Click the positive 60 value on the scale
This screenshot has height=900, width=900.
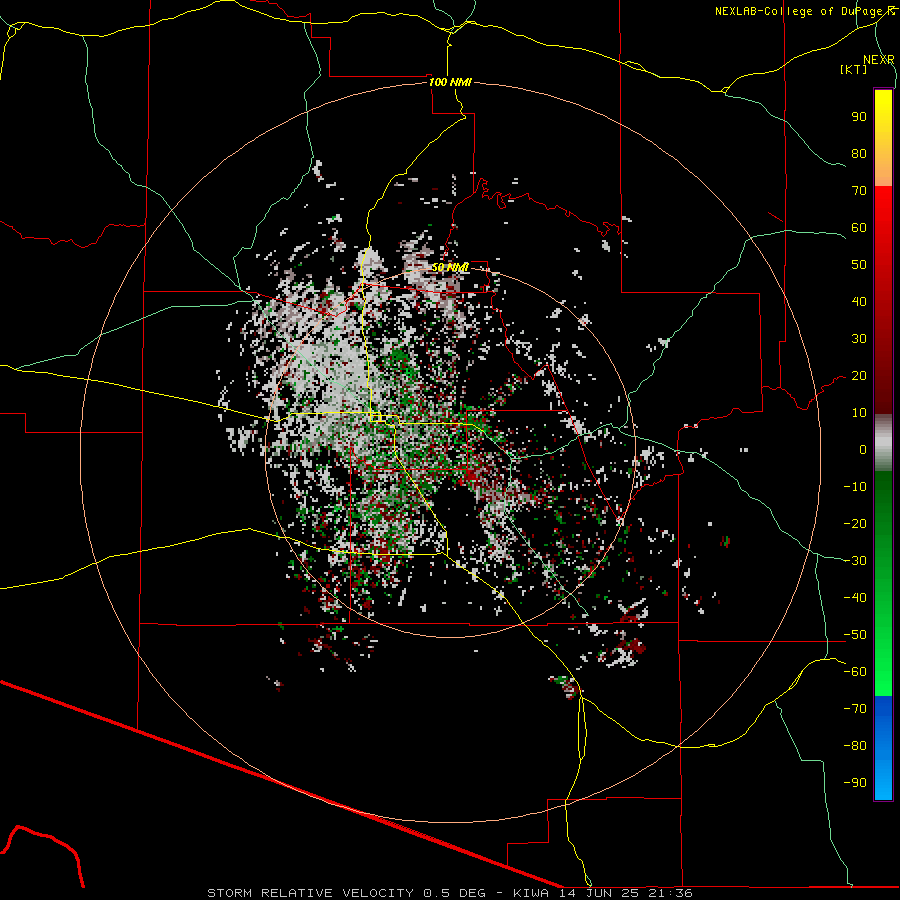(859, 227)
